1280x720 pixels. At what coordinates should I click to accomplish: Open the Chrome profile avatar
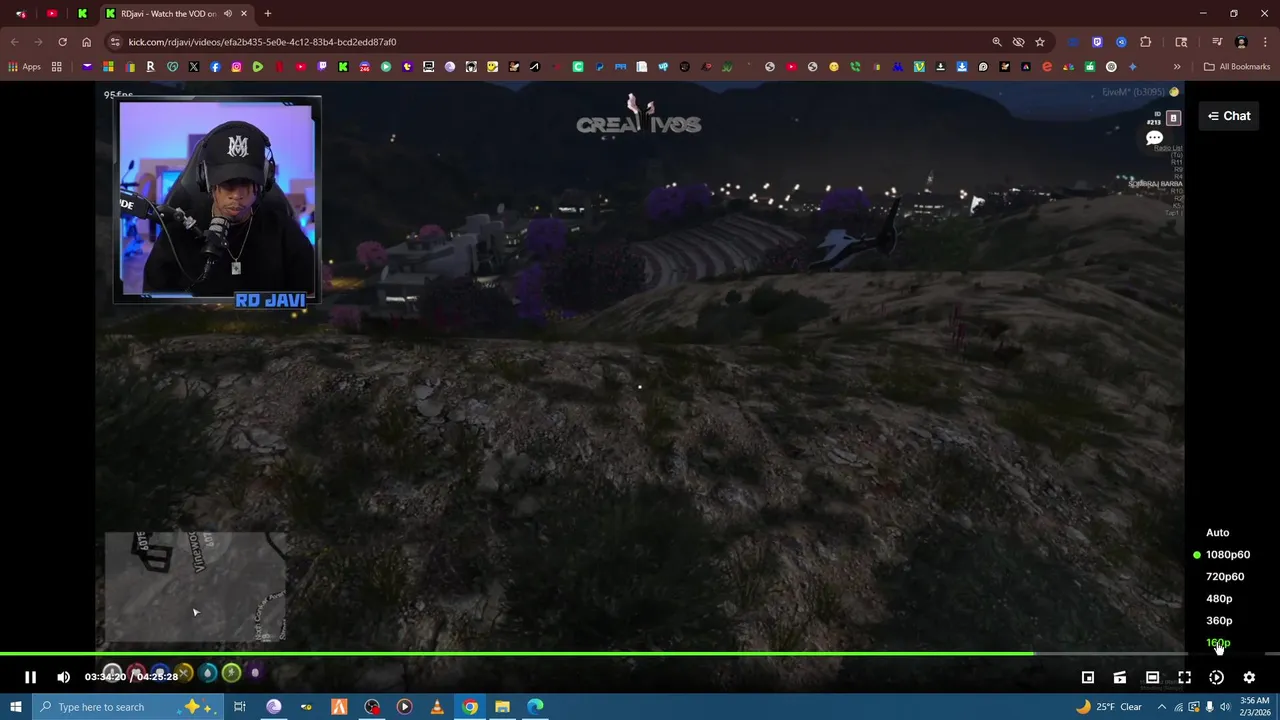1241,42
